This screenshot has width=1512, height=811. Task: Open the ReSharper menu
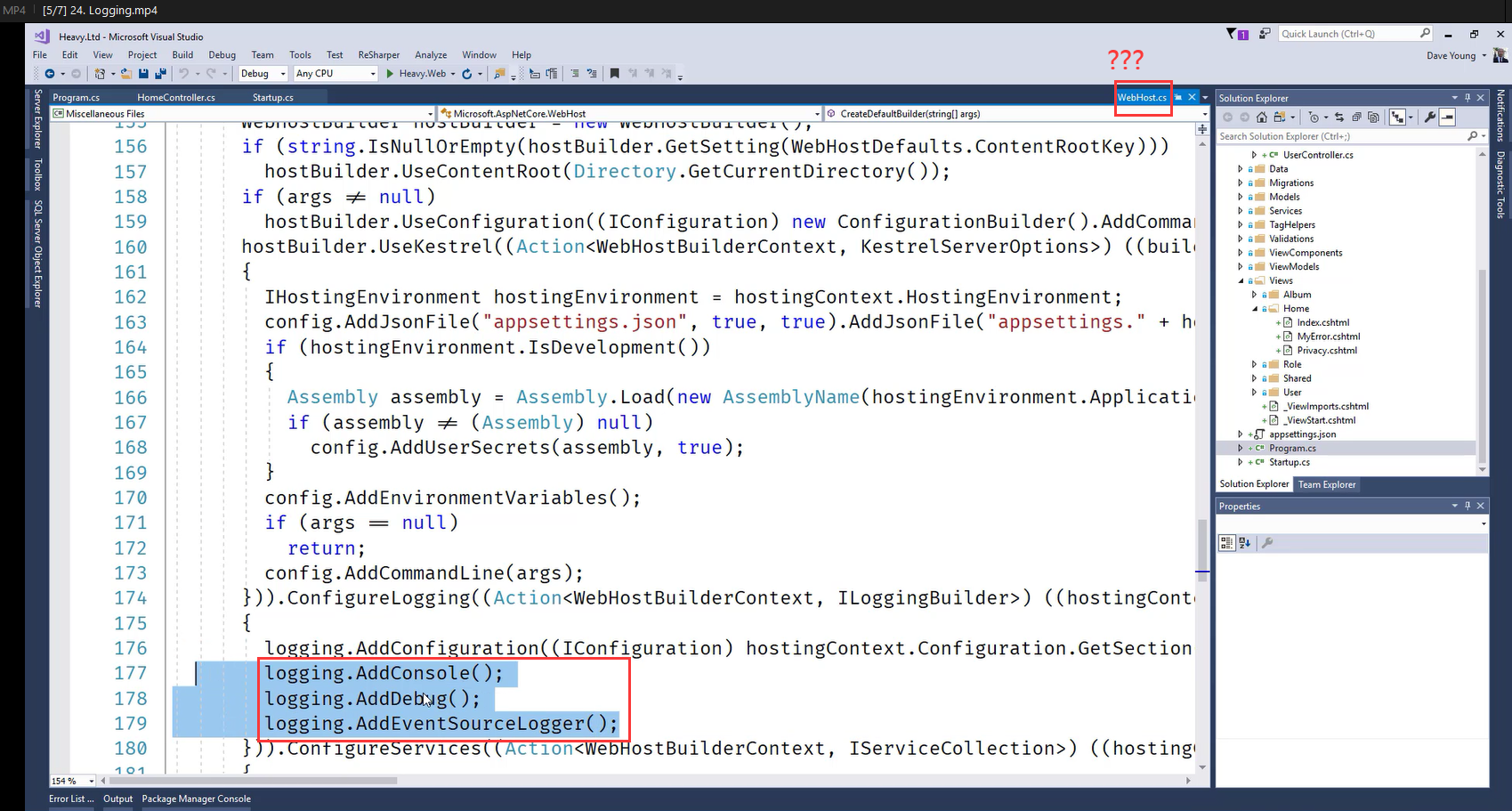[378, 54]
